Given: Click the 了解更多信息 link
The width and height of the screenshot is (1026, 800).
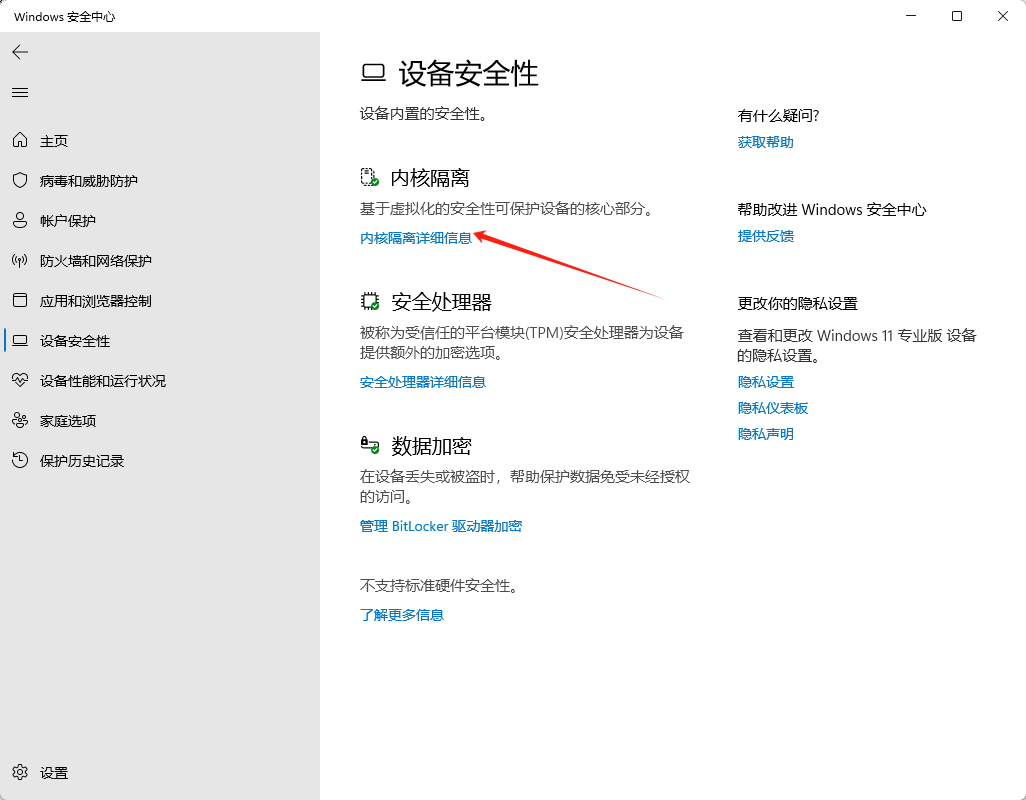Looking at the screenshot, I should pos(402,615).
